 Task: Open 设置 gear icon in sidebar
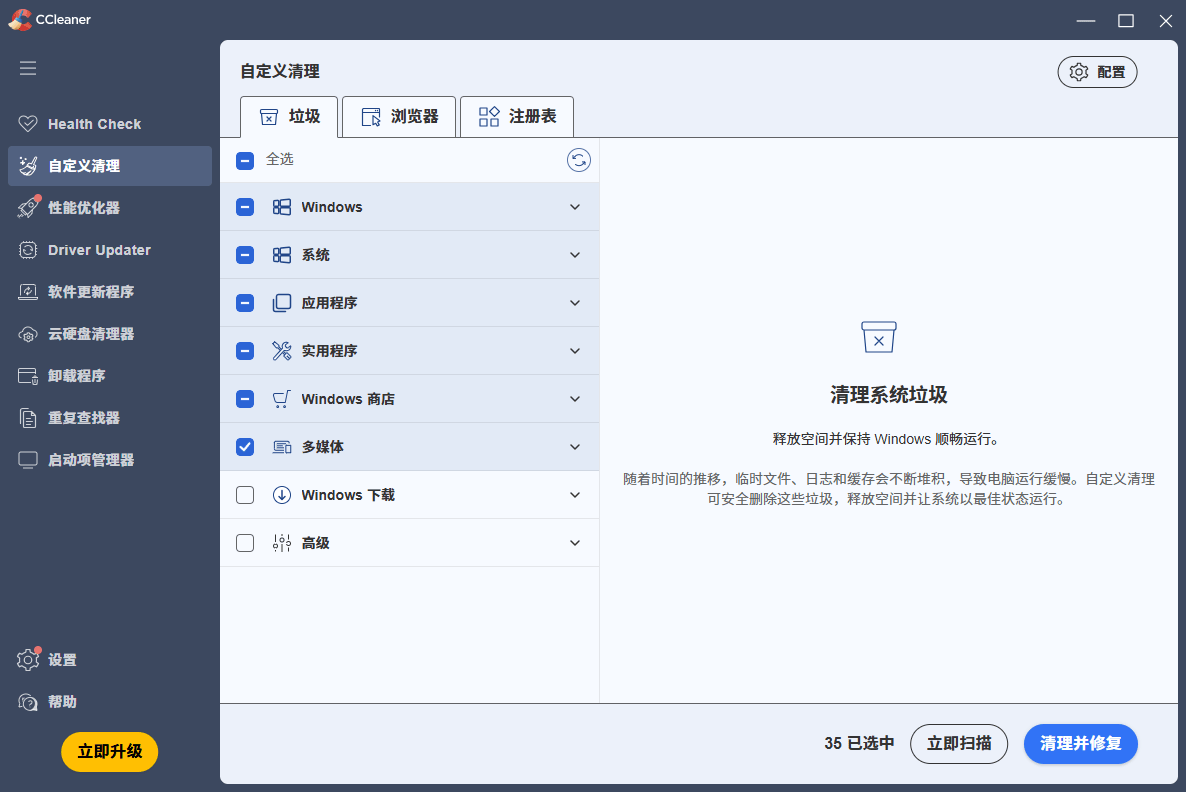click(x=28, y=659)
